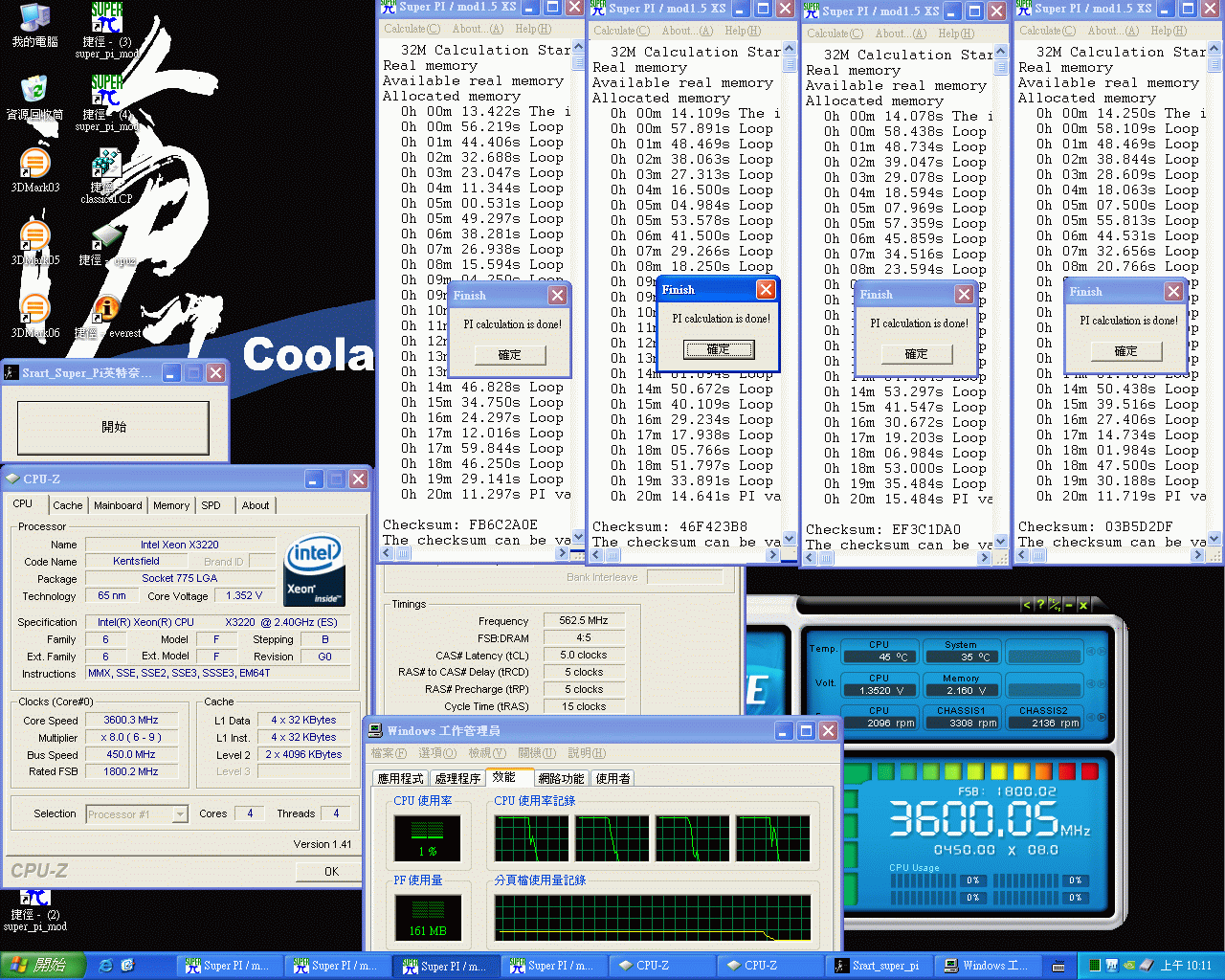Screen dimensions: 1225x980
Task: Click 確定 in Finish dialog over checksum EF3C1DA0 window
Action: pos(917,354)
